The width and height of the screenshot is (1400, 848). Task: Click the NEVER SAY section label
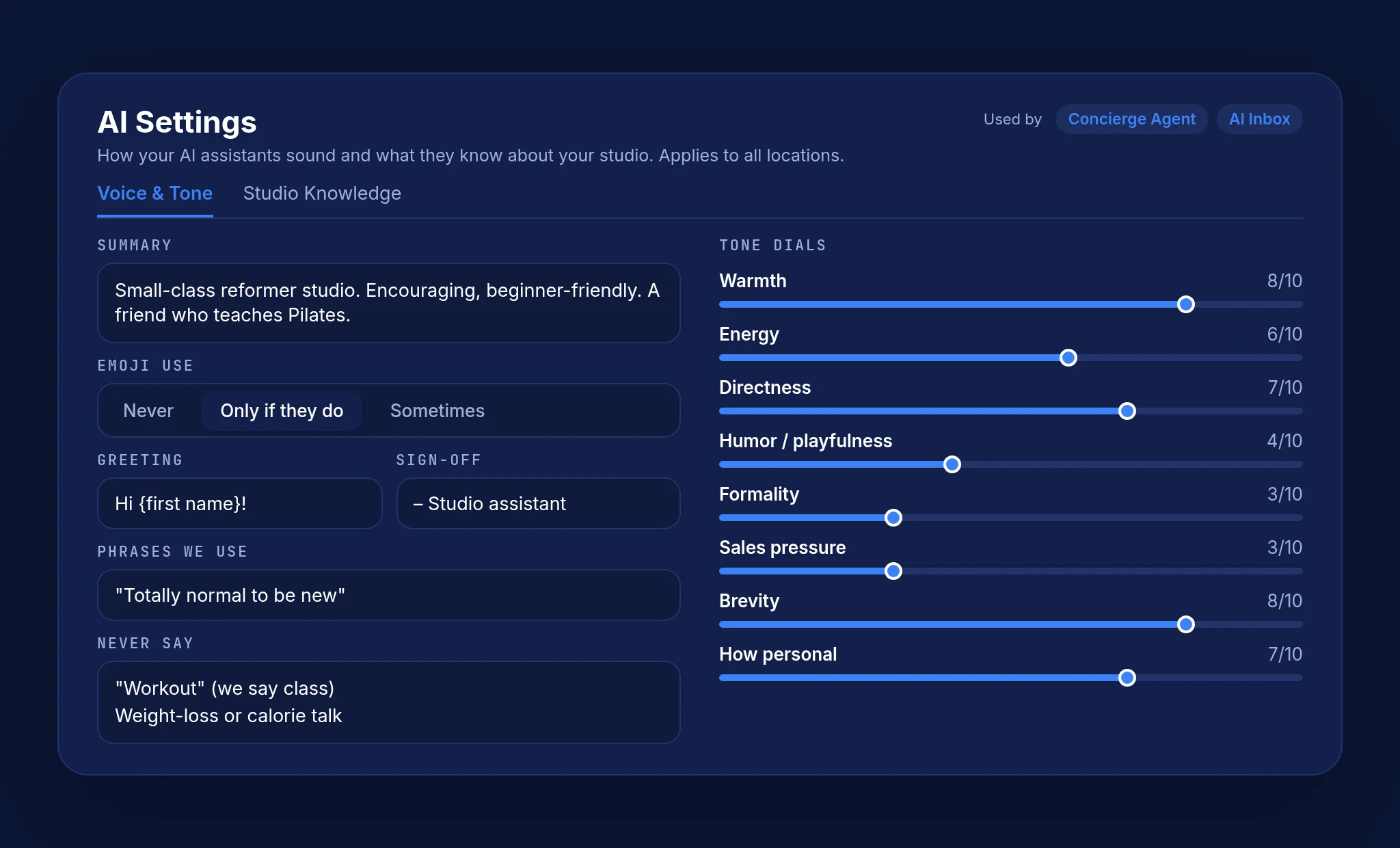tap(145, 644)
